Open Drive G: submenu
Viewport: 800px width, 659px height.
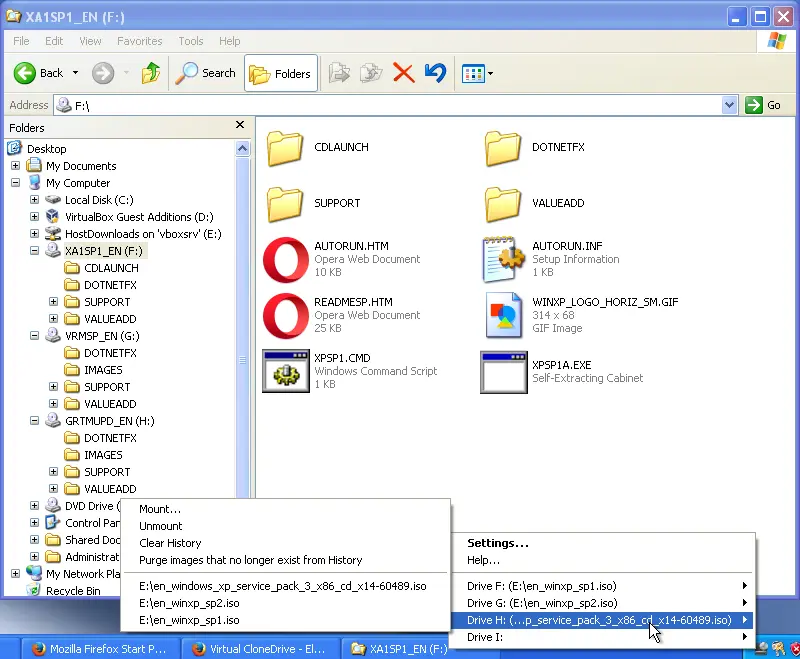602,603
